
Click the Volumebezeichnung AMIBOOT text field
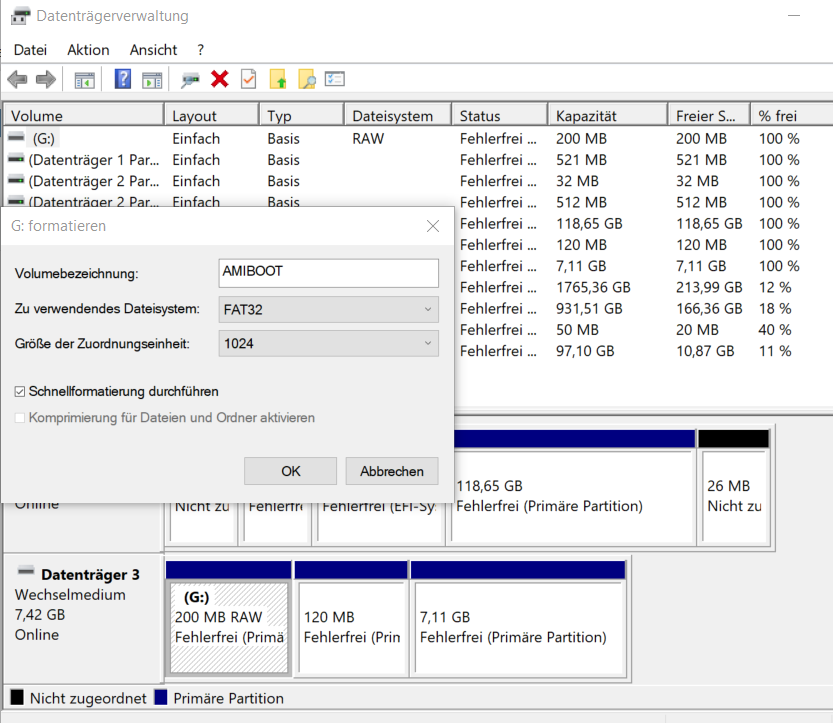point(328,273)
